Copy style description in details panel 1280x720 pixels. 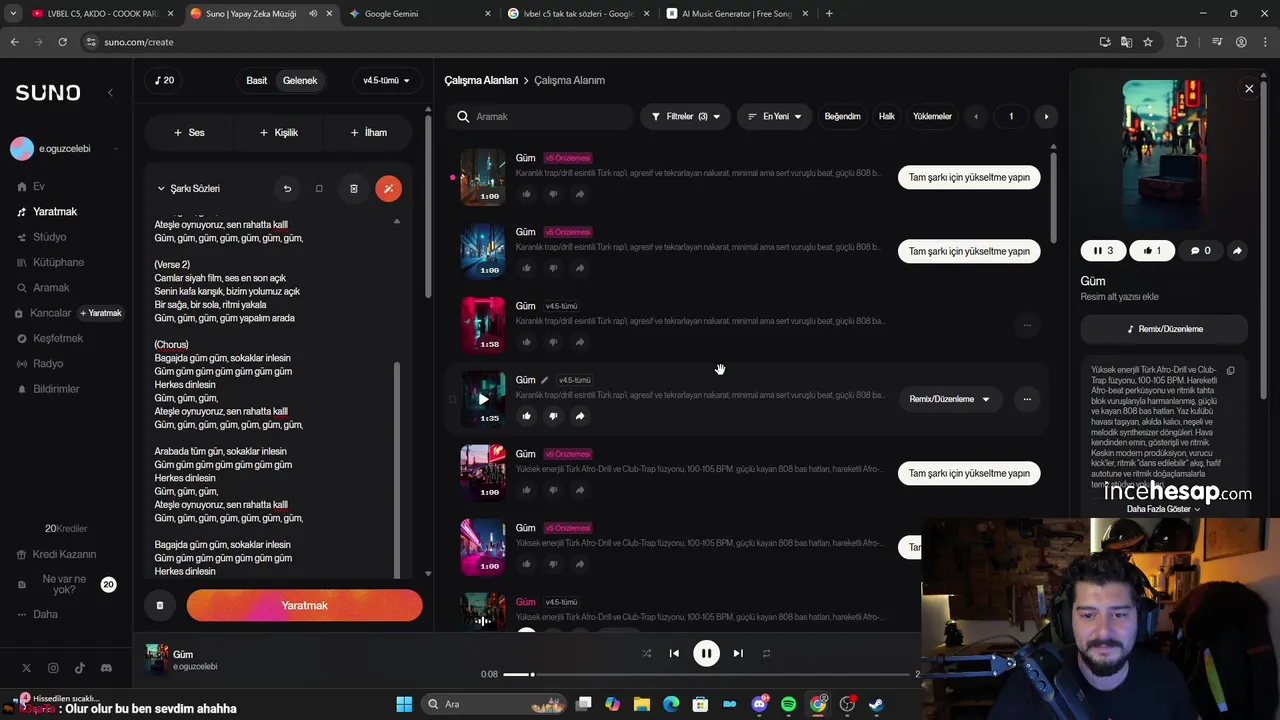(x=1231, y=370)
